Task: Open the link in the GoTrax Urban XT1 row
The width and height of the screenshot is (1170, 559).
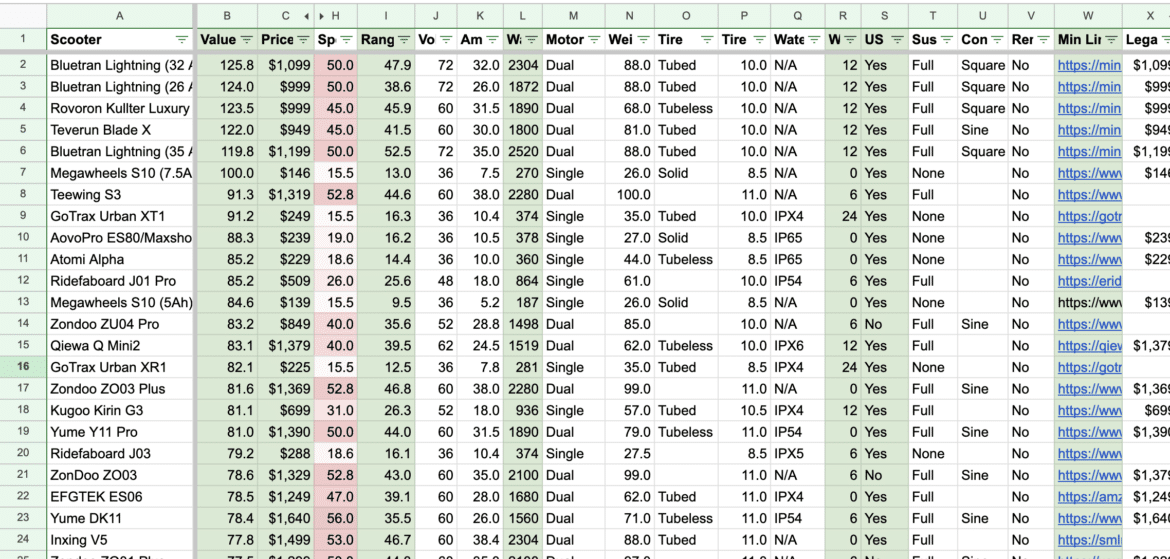Action: click(1089, 216)
